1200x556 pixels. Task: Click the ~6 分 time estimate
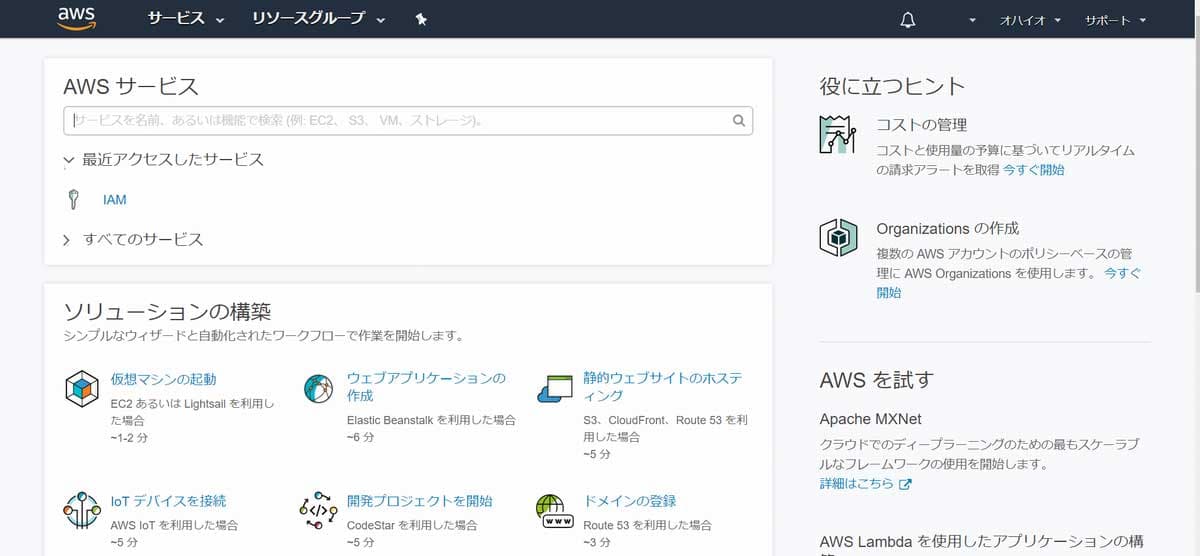(x=360, y=438)
